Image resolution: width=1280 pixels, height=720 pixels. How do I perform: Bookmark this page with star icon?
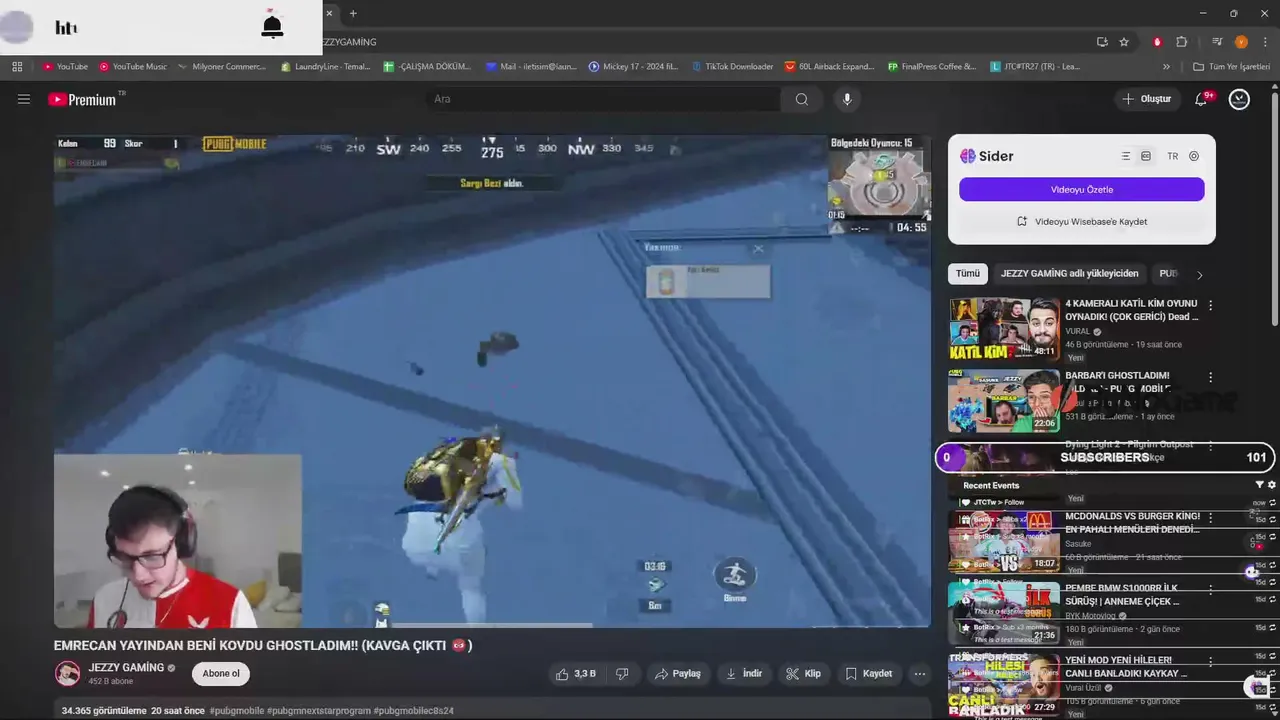(1124, 42)
